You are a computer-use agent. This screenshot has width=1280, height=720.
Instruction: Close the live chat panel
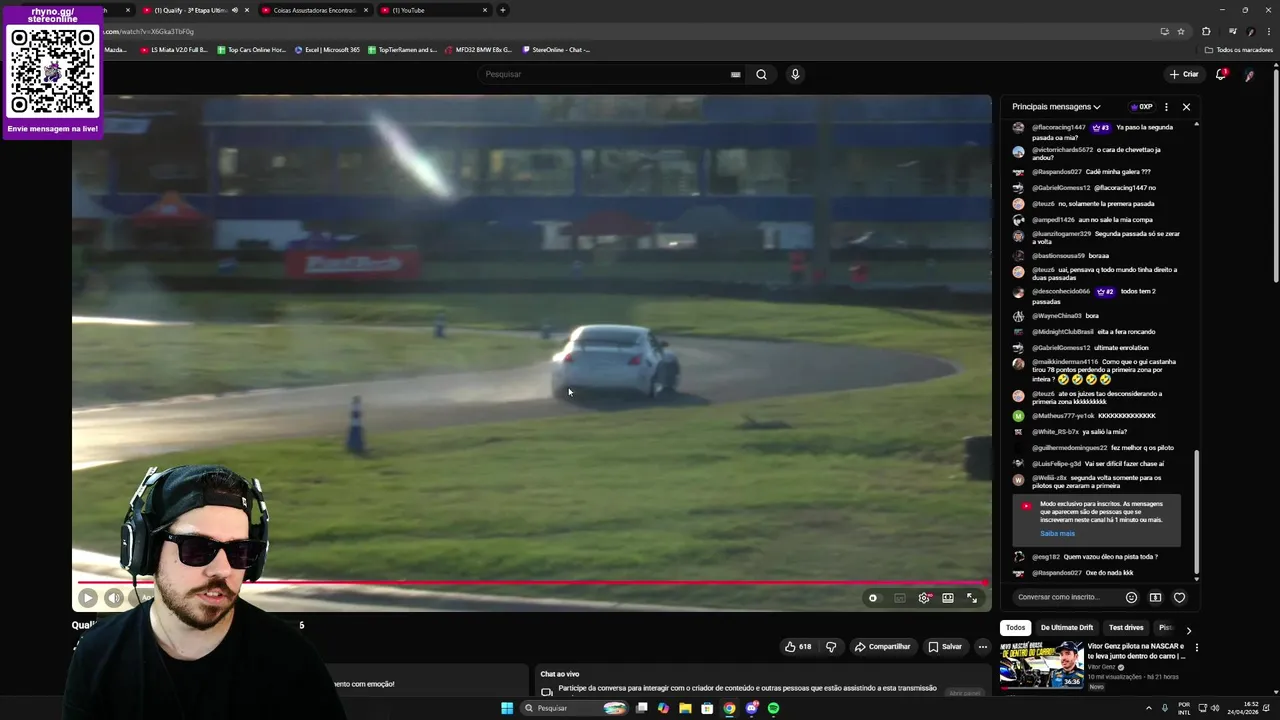pos(1186,107)
